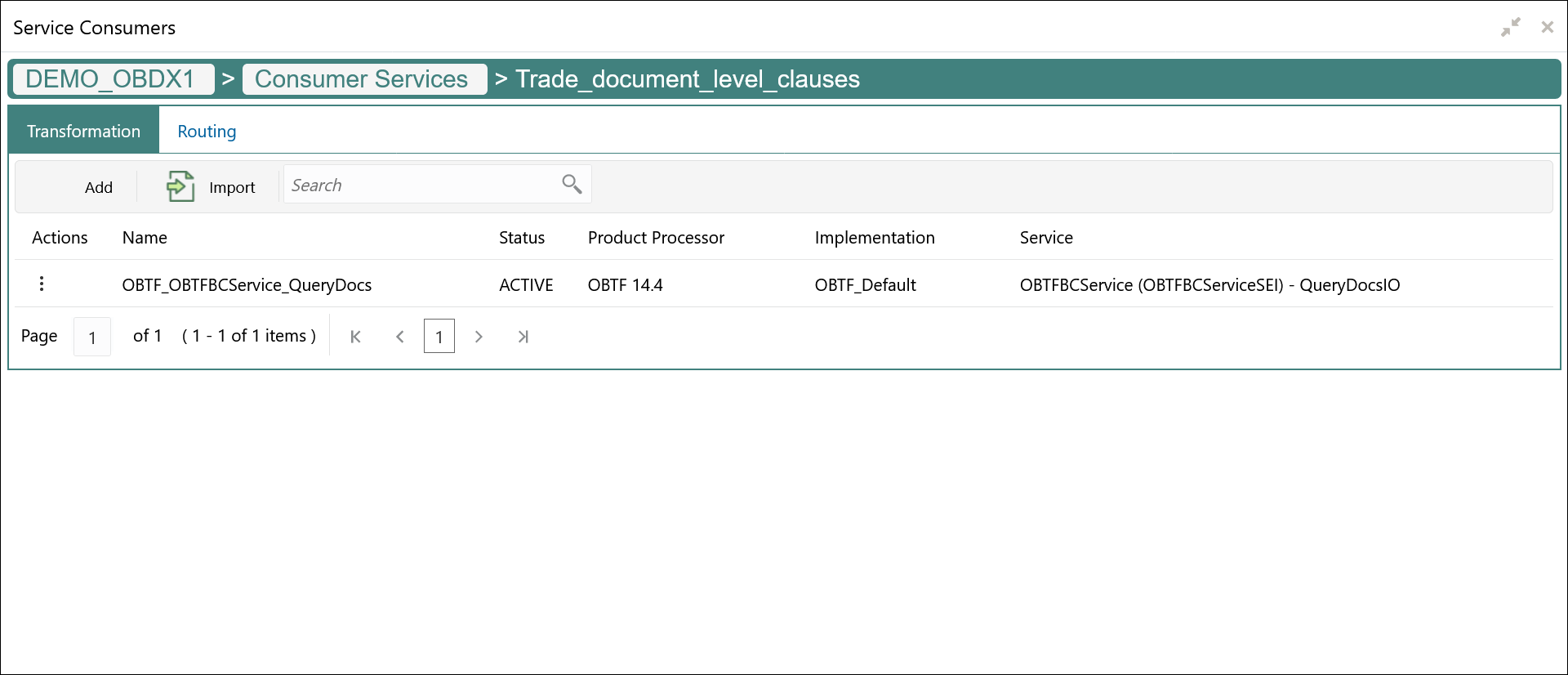Click the Add button

pyautogui.click(x=99, y=187)
